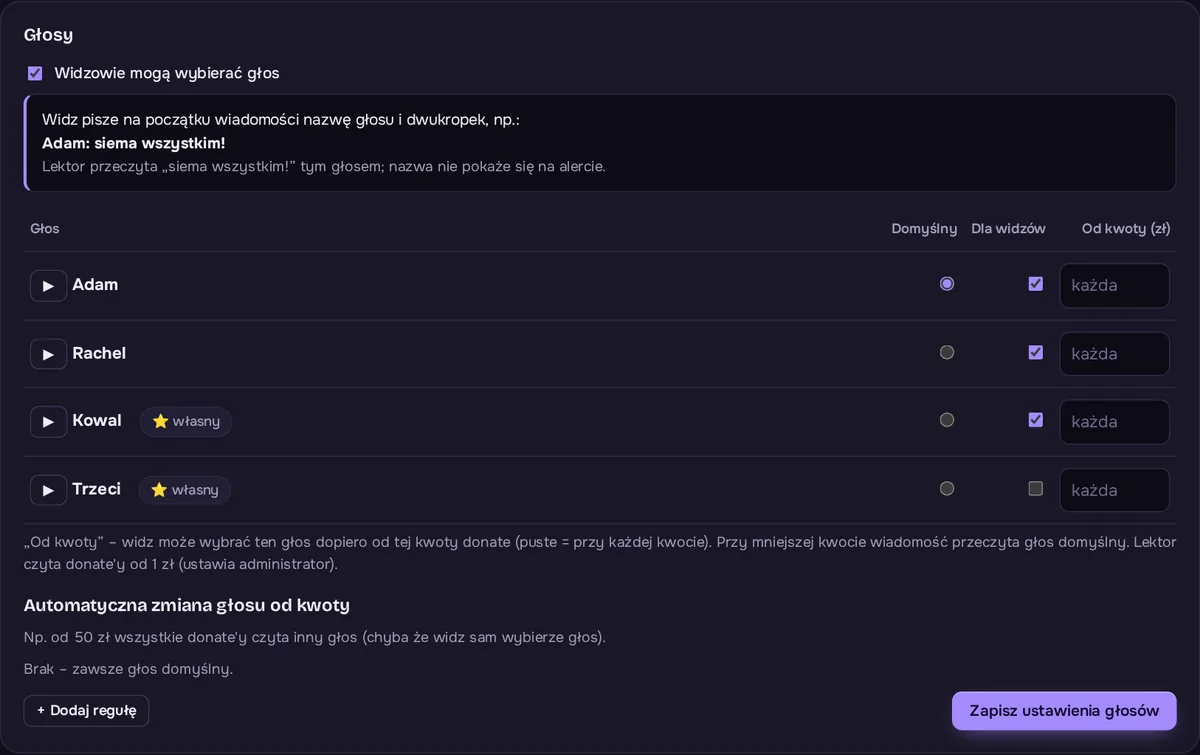Screen dimensions: 1200x755
Task: Select Adam as the default voice
Action: click(x=947, y=284)
